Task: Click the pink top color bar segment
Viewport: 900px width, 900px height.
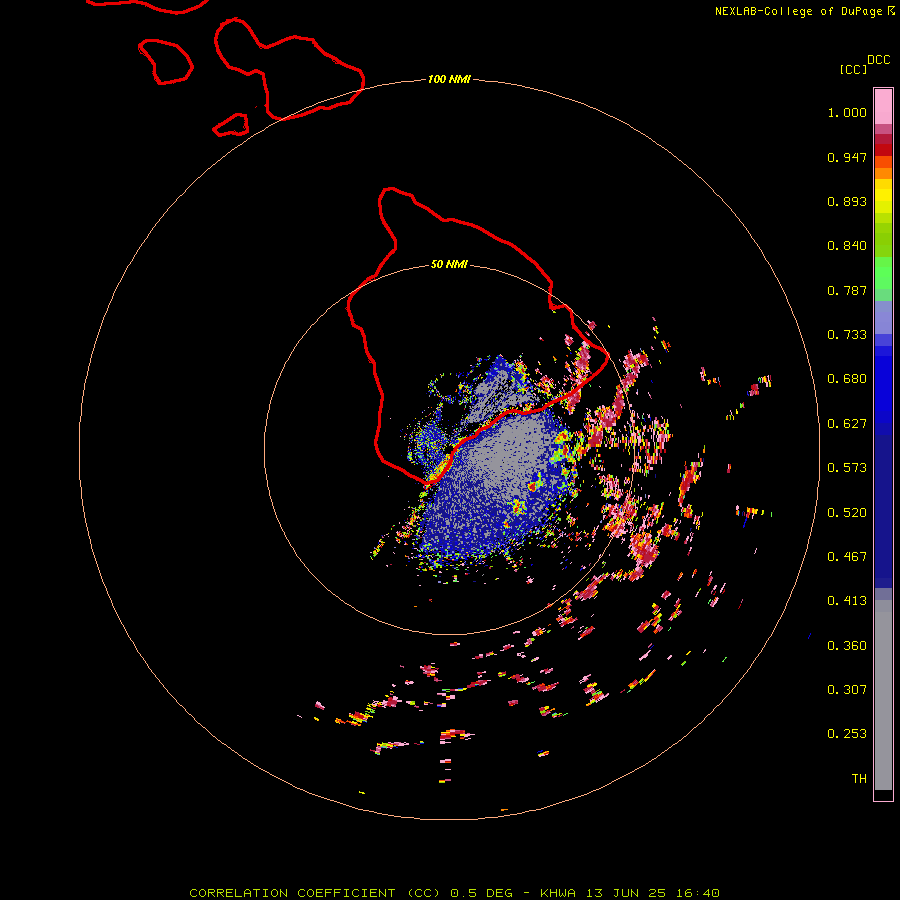Action: pos(883,107)
